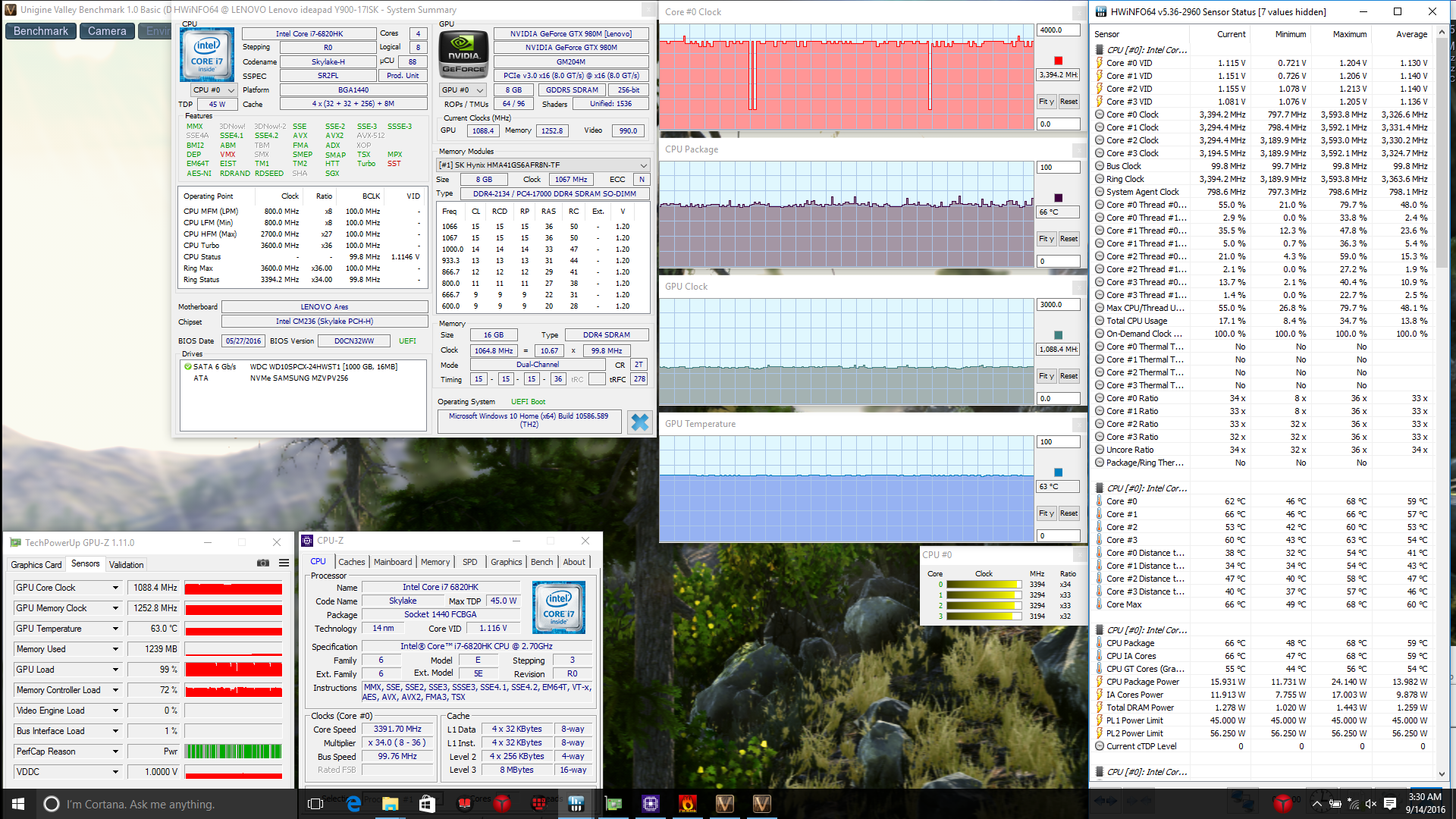The image size is (1456, 819).
Task: Open Task View on the taskbar
Action: click(x=315, y=804)
